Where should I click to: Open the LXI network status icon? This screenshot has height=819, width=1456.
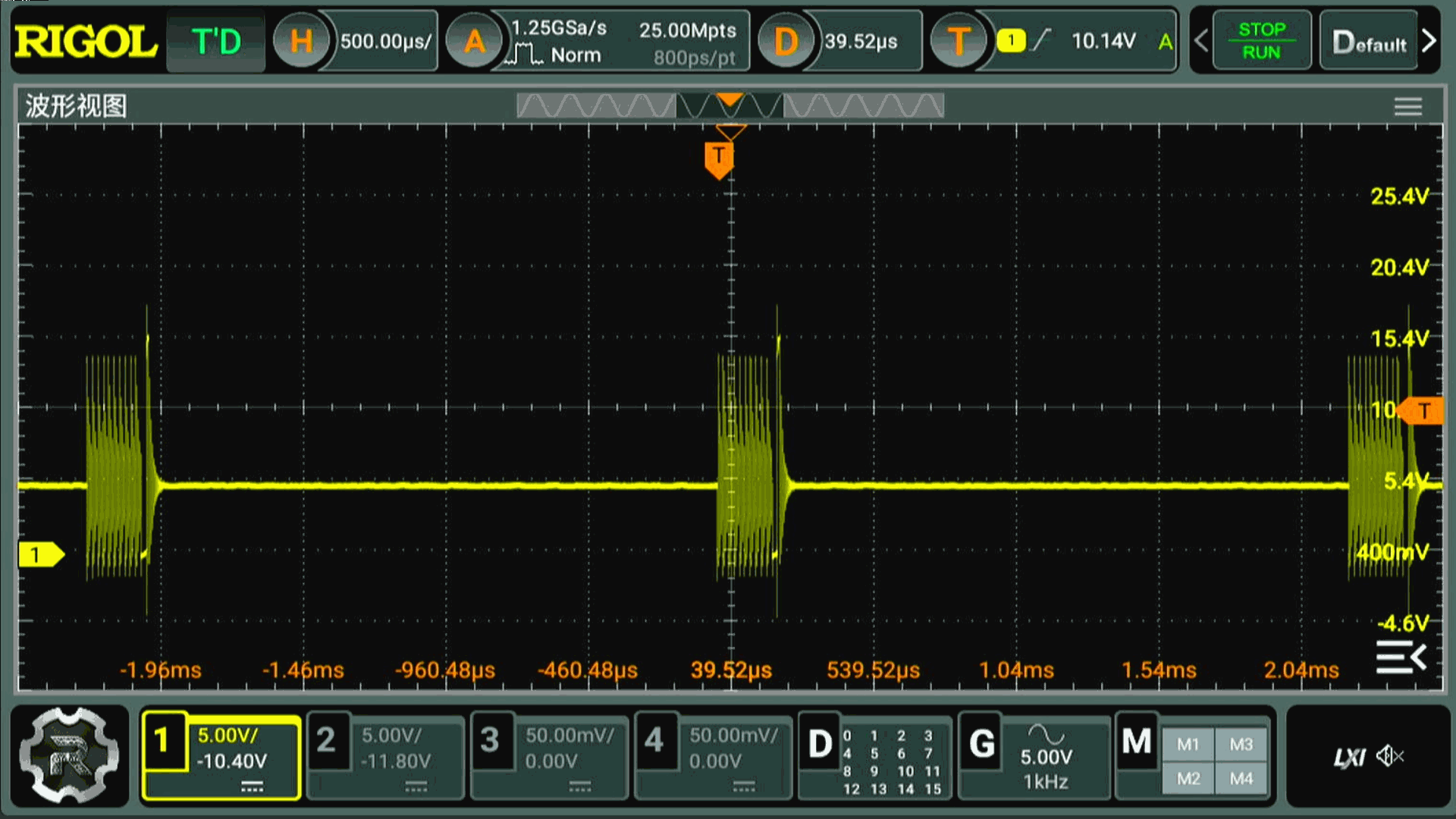[x=1349, y=756]
